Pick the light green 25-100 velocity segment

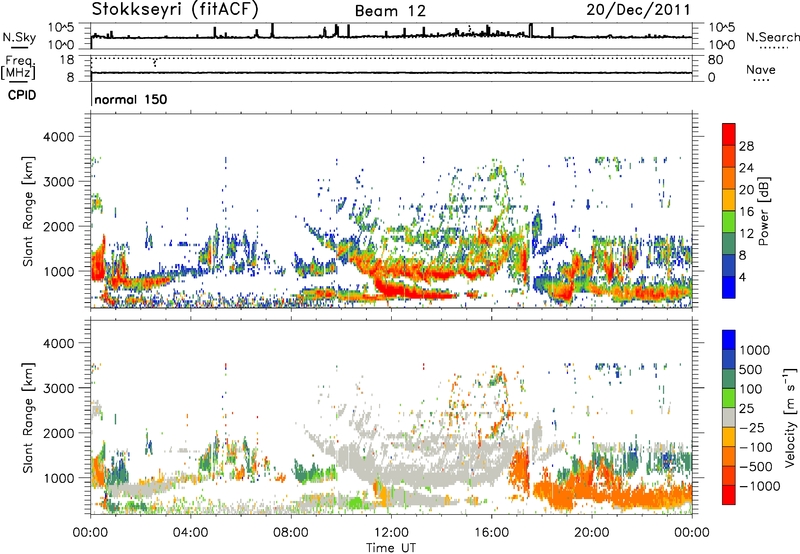[x=729, y=398]
